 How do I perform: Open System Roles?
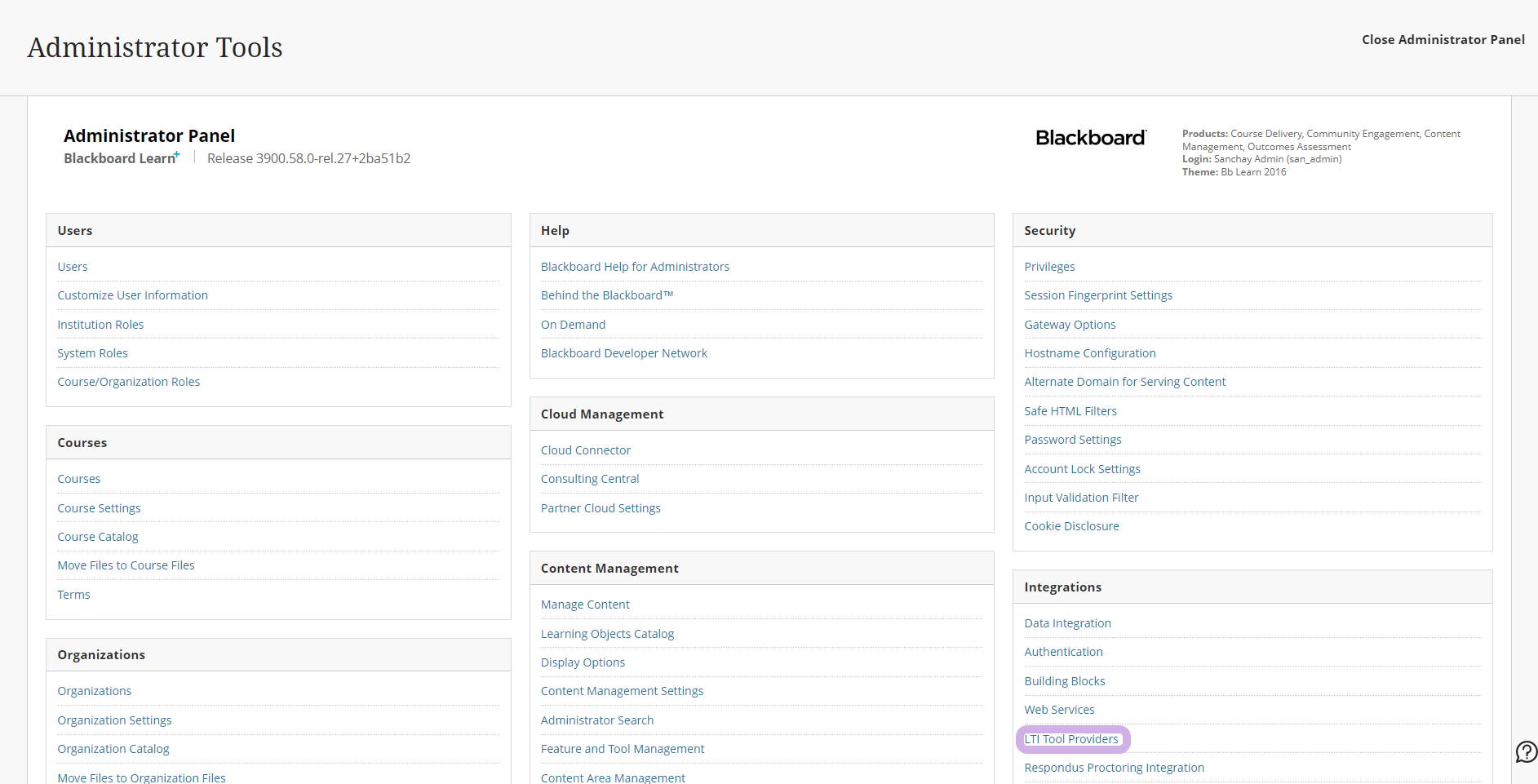coord(92,353)
